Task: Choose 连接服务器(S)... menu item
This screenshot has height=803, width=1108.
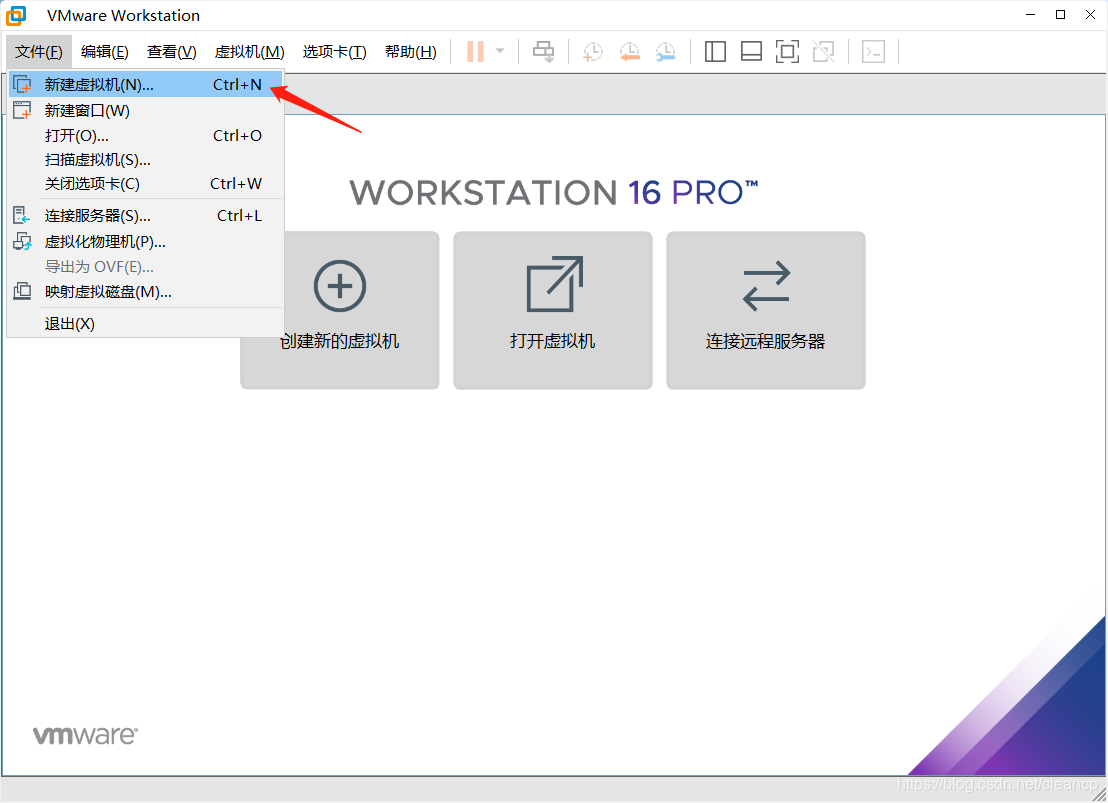Action: (146, 216)
